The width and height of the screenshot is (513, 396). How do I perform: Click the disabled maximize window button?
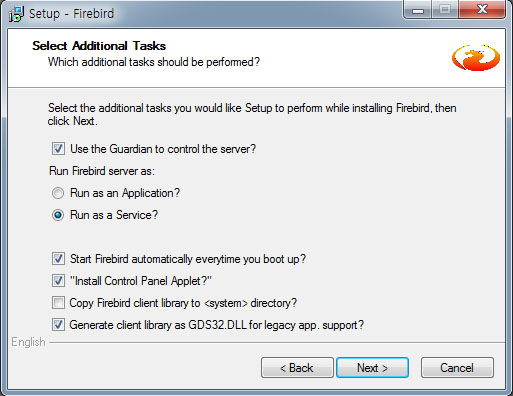point(445,10)
